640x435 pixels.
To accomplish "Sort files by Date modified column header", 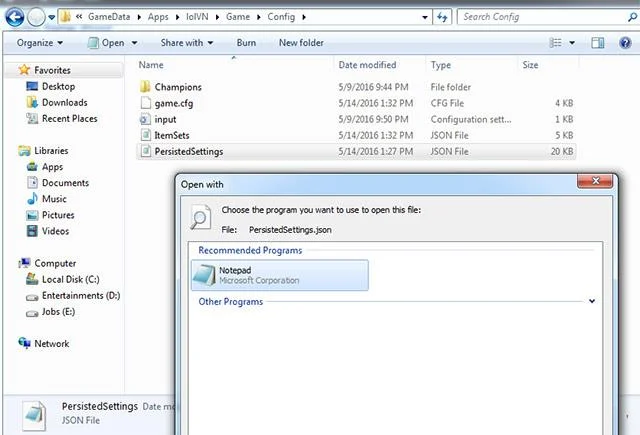I will 367,65.
